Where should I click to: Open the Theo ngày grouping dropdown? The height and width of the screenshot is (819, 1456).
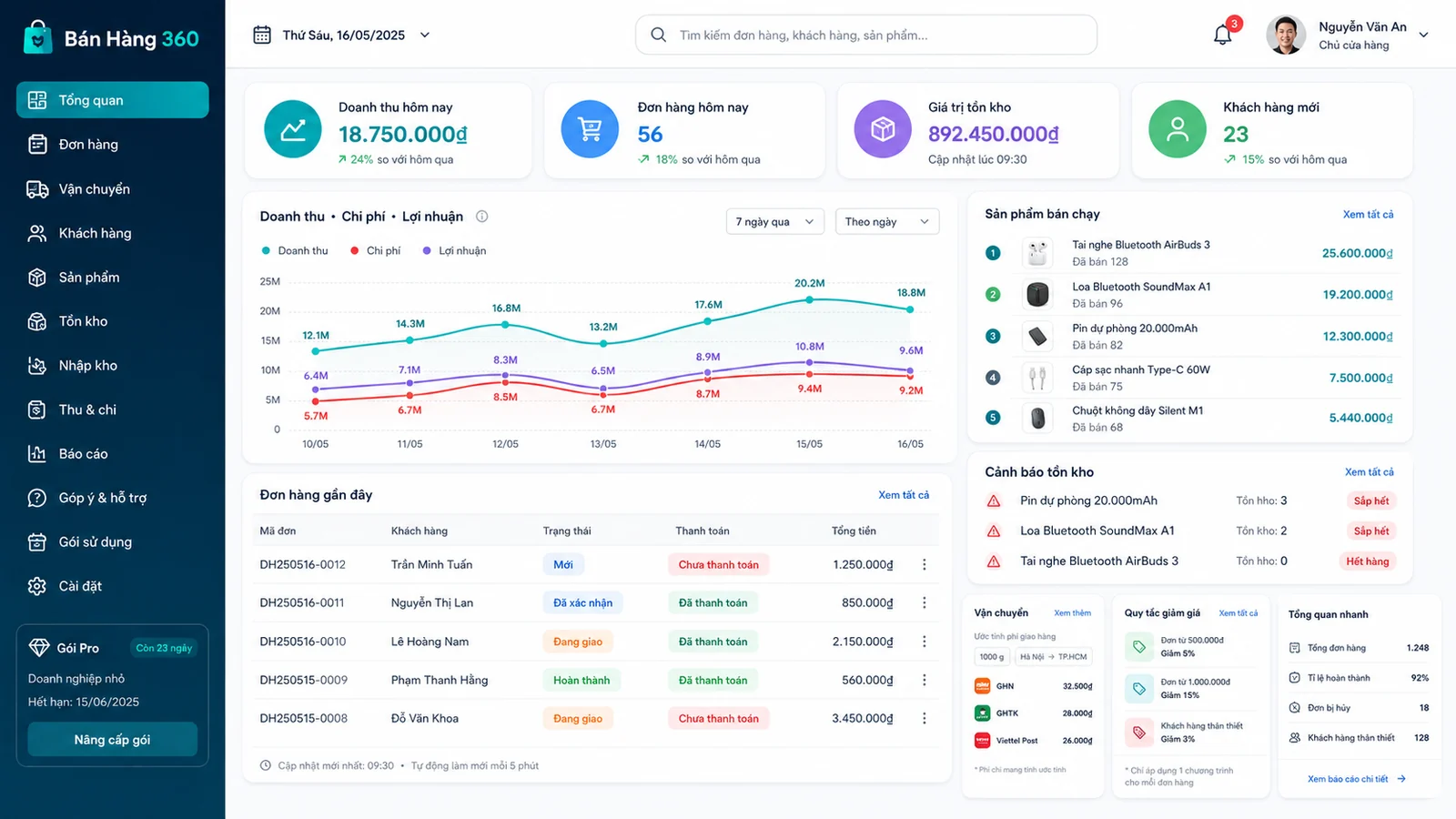tap(887, 222)
